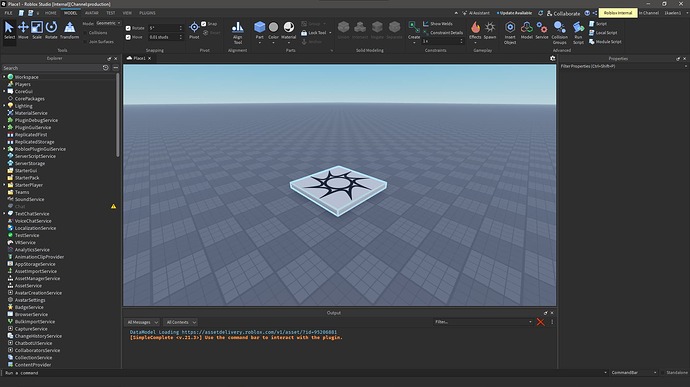Activate the Rotate tool

(x=51, y=30)
